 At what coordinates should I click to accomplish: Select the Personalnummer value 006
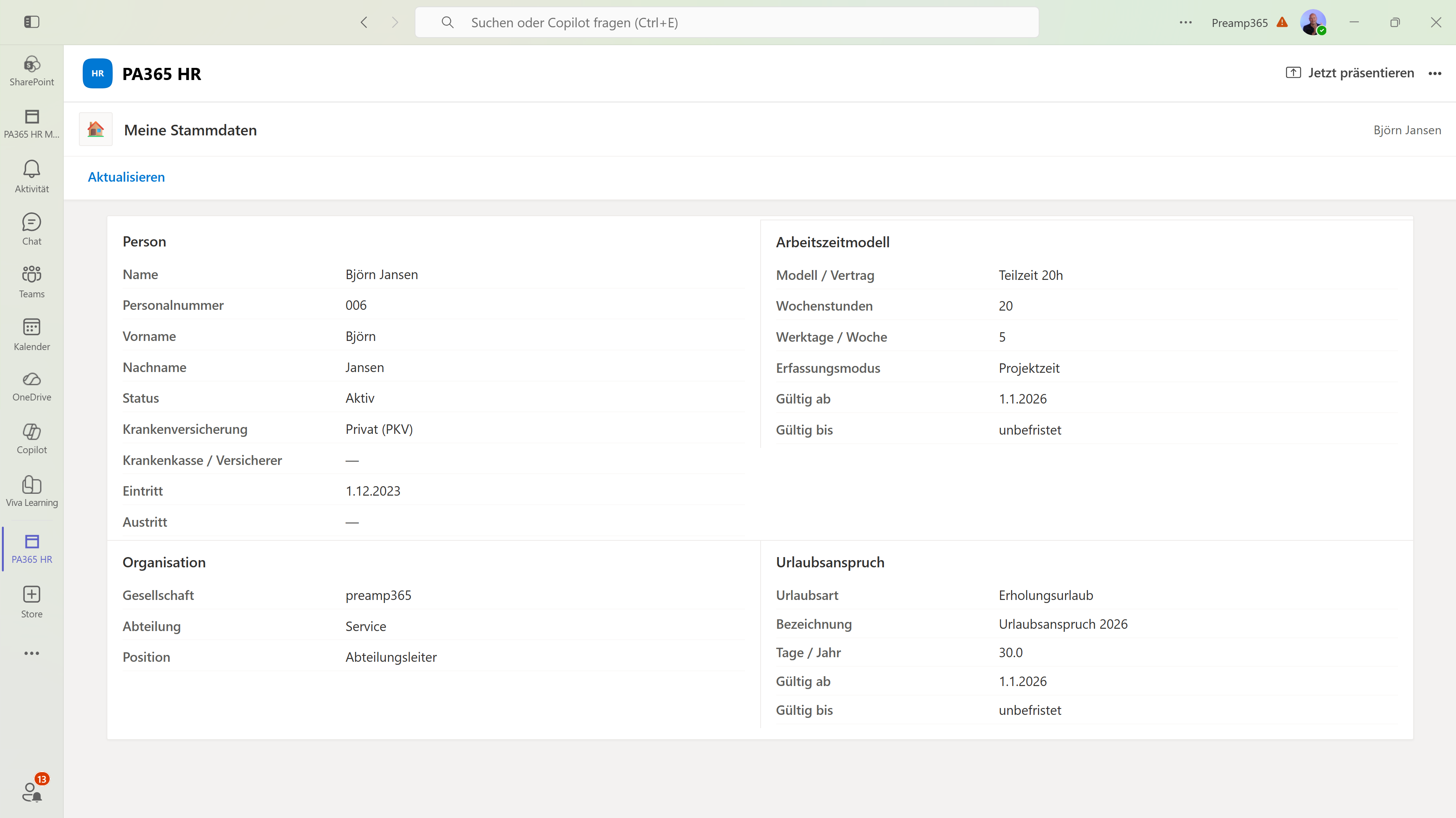356,305
